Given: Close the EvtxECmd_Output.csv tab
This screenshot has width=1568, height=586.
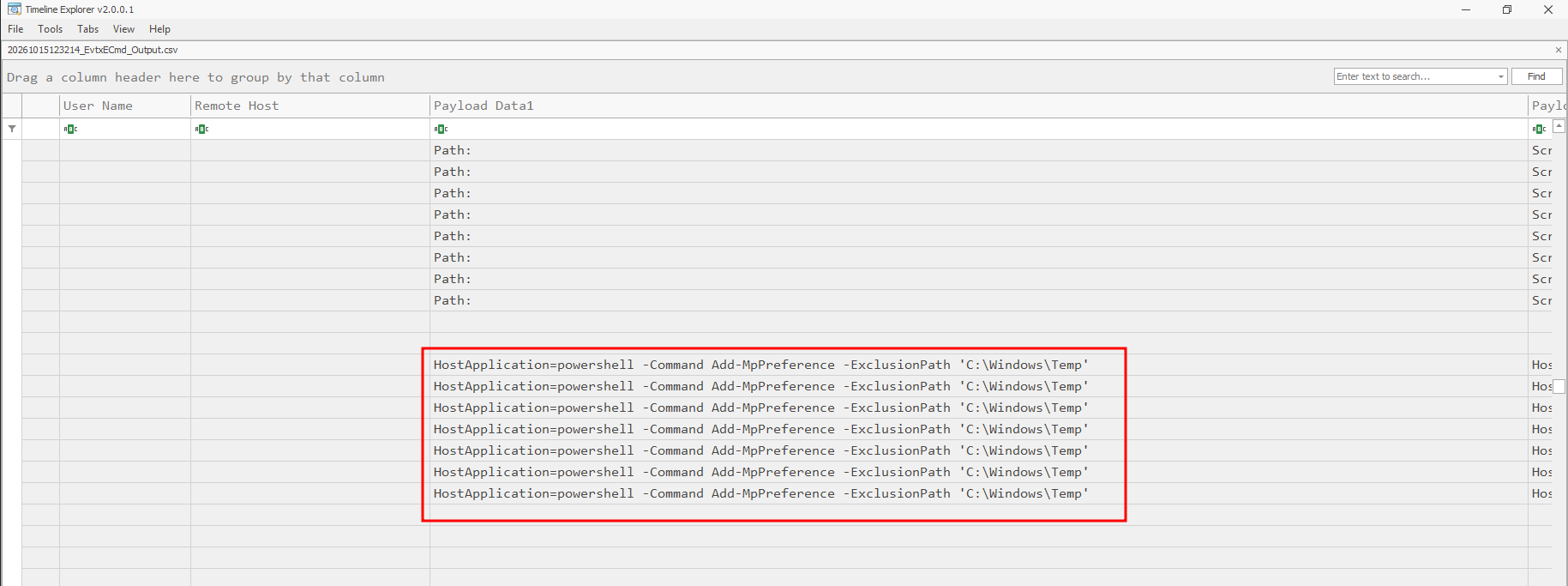Looking at the screenshot, I should pos(1559,50).
